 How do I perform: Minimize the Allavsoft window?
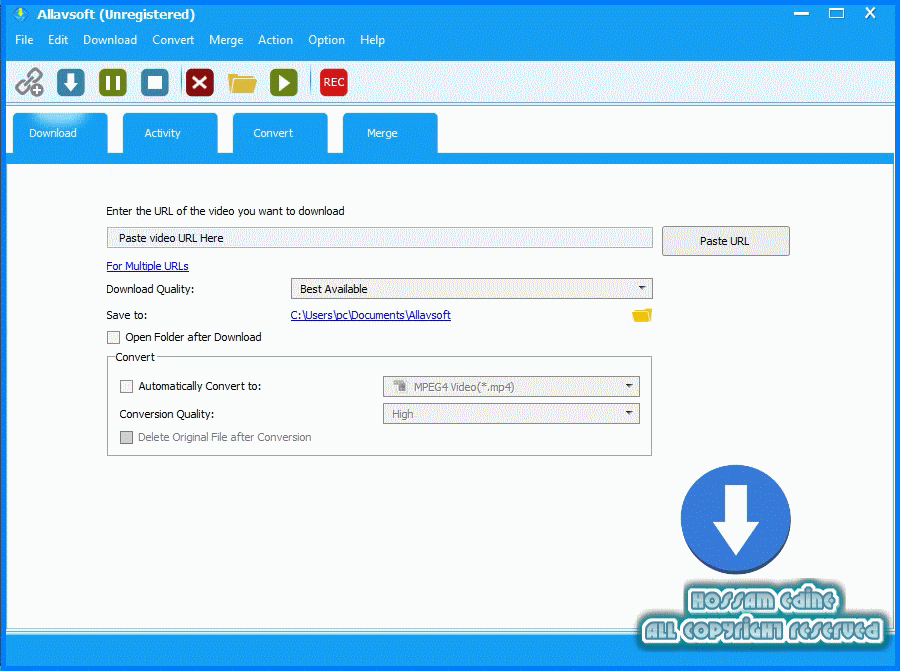[802, 13]
